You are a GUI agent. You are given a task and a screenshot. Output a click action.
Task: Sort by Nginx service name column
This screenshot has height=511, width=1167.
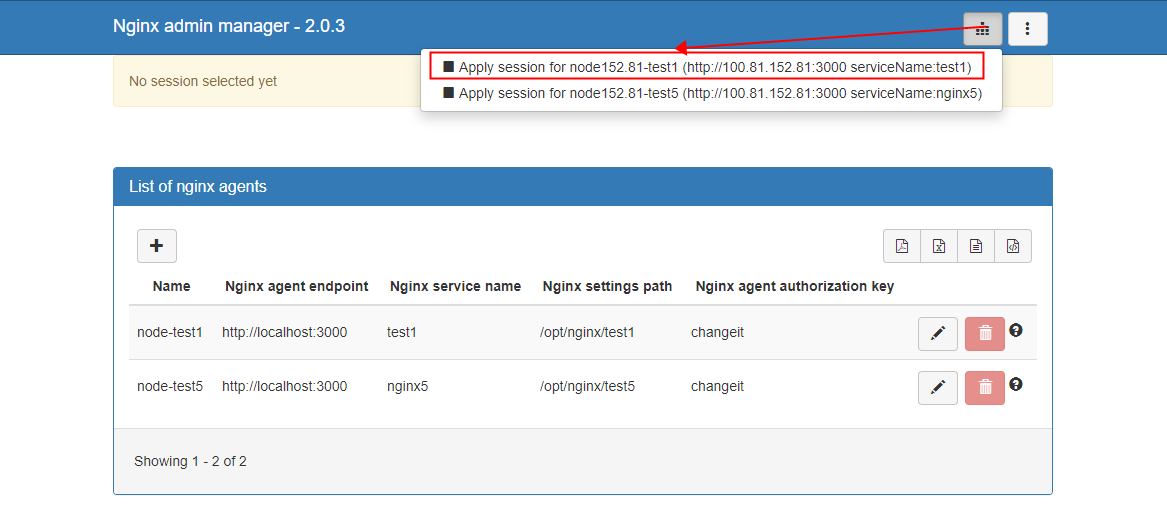(x=455, y=286)
